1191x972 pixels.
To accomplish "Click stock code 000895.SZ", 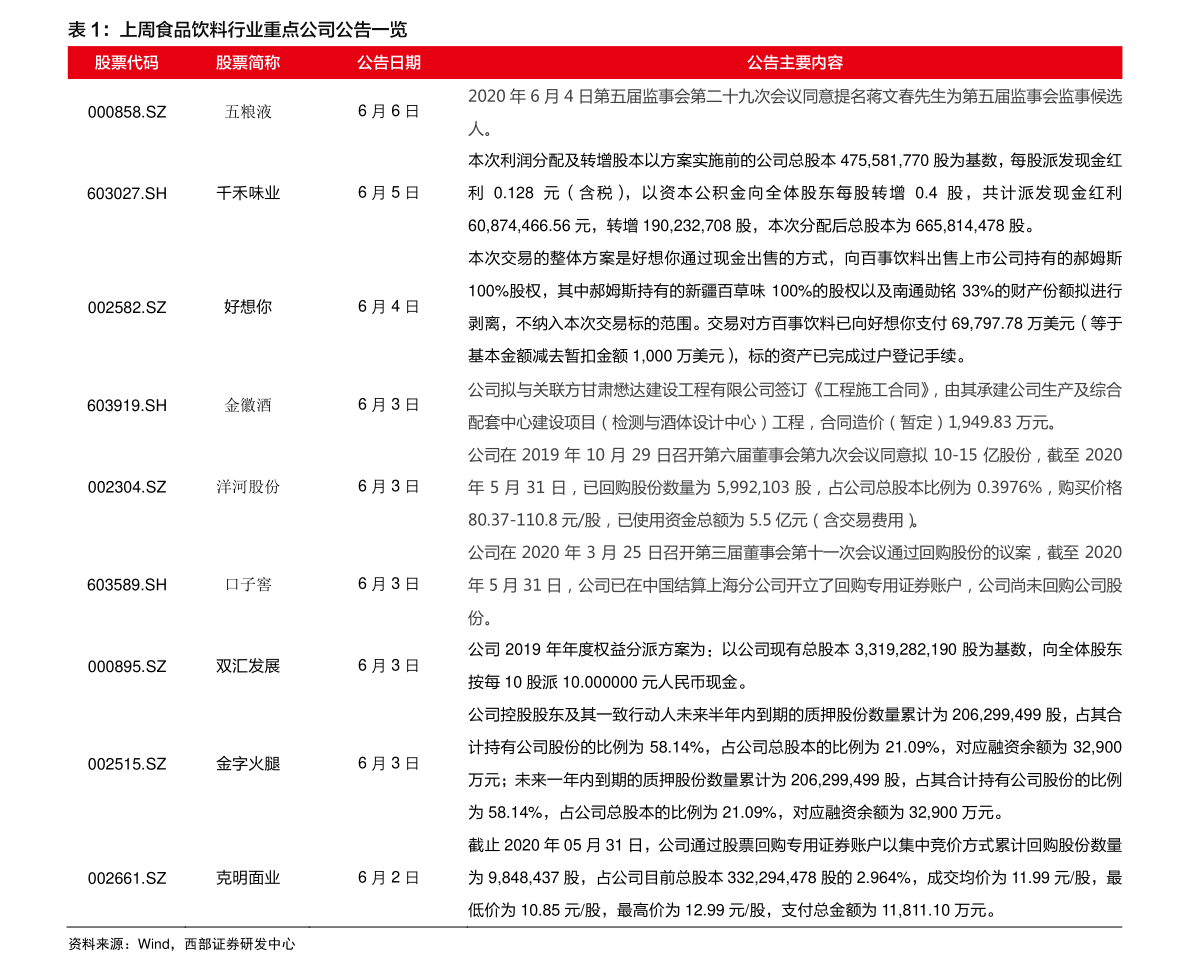I will tap(127, 667).
